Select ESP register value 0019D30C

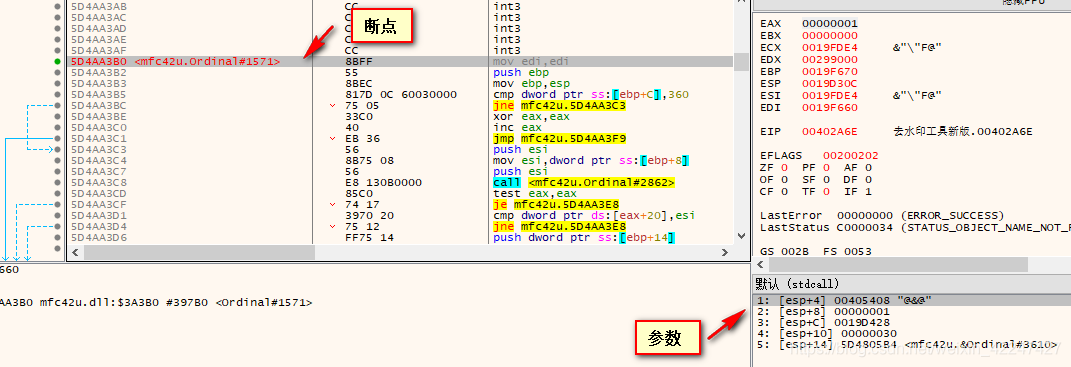point(830,83)
